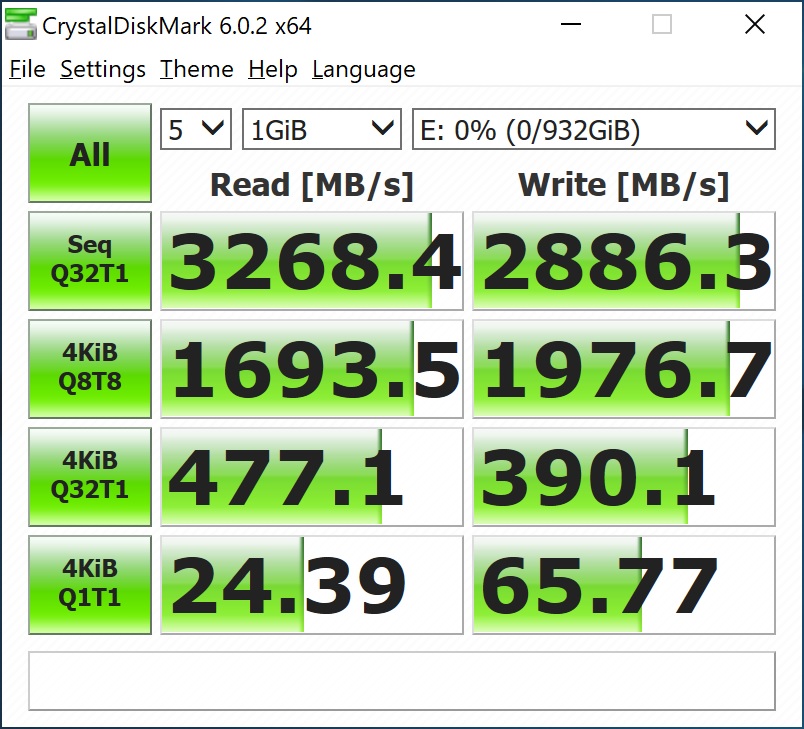Start the 4KiB Q32T1 test
This screenshot has width=804, height=729.
pyautogui.click(x=90, y=477)
